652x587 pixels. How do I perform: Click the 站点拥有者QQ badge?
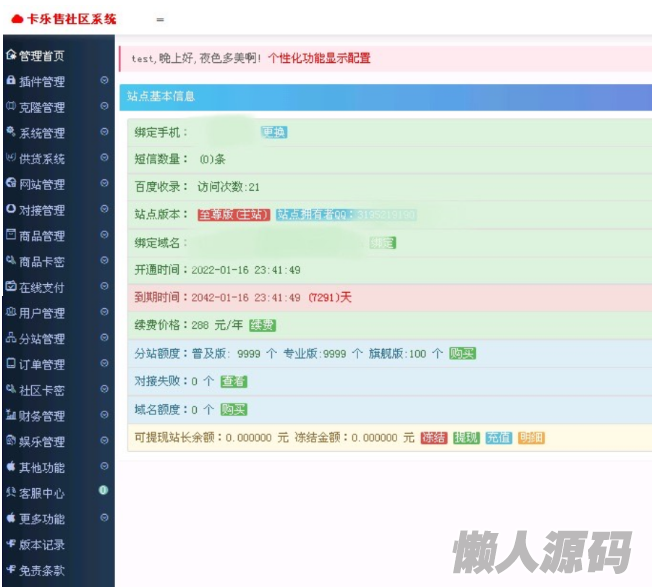tap(346, 215)
